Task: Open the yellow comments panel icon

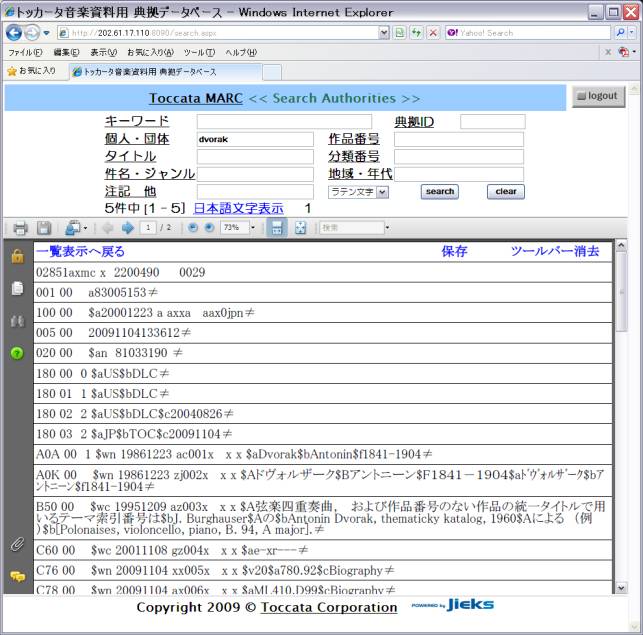Action: coord(17,577)
